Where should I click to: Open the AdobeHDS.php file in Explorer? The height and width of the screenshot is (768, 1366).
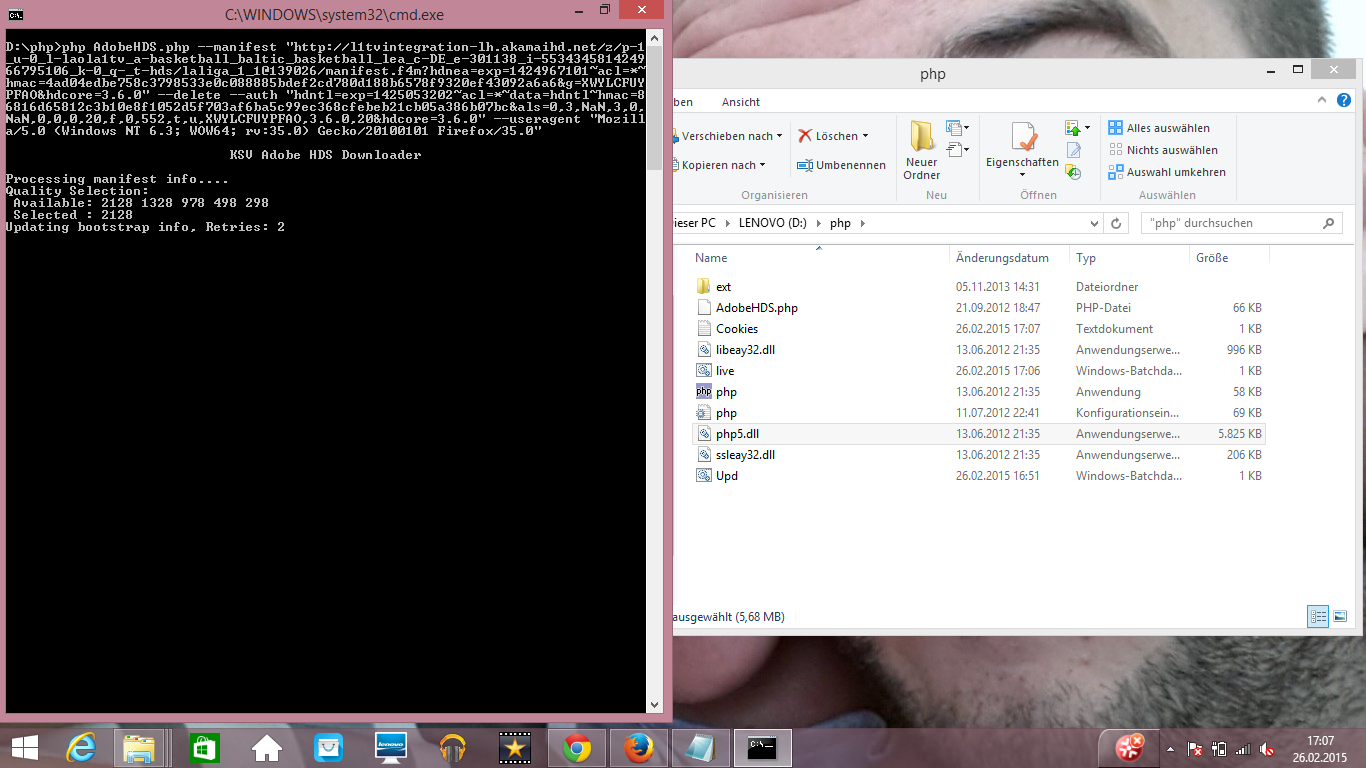[x=756, y=308]
